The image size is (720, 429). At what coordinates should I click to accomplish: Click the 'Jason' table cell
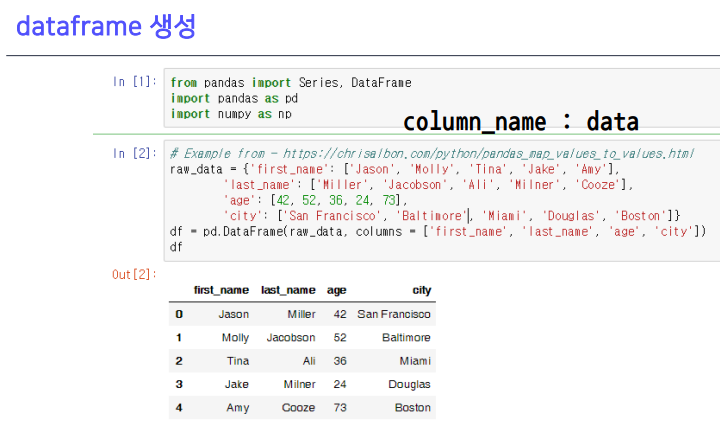click(x=234, y=314)
